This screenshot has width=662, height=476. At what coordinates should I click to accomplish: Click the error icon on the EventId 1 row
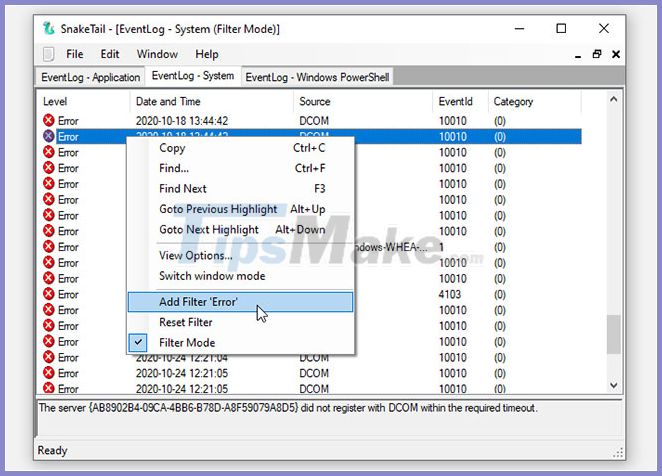49,247
